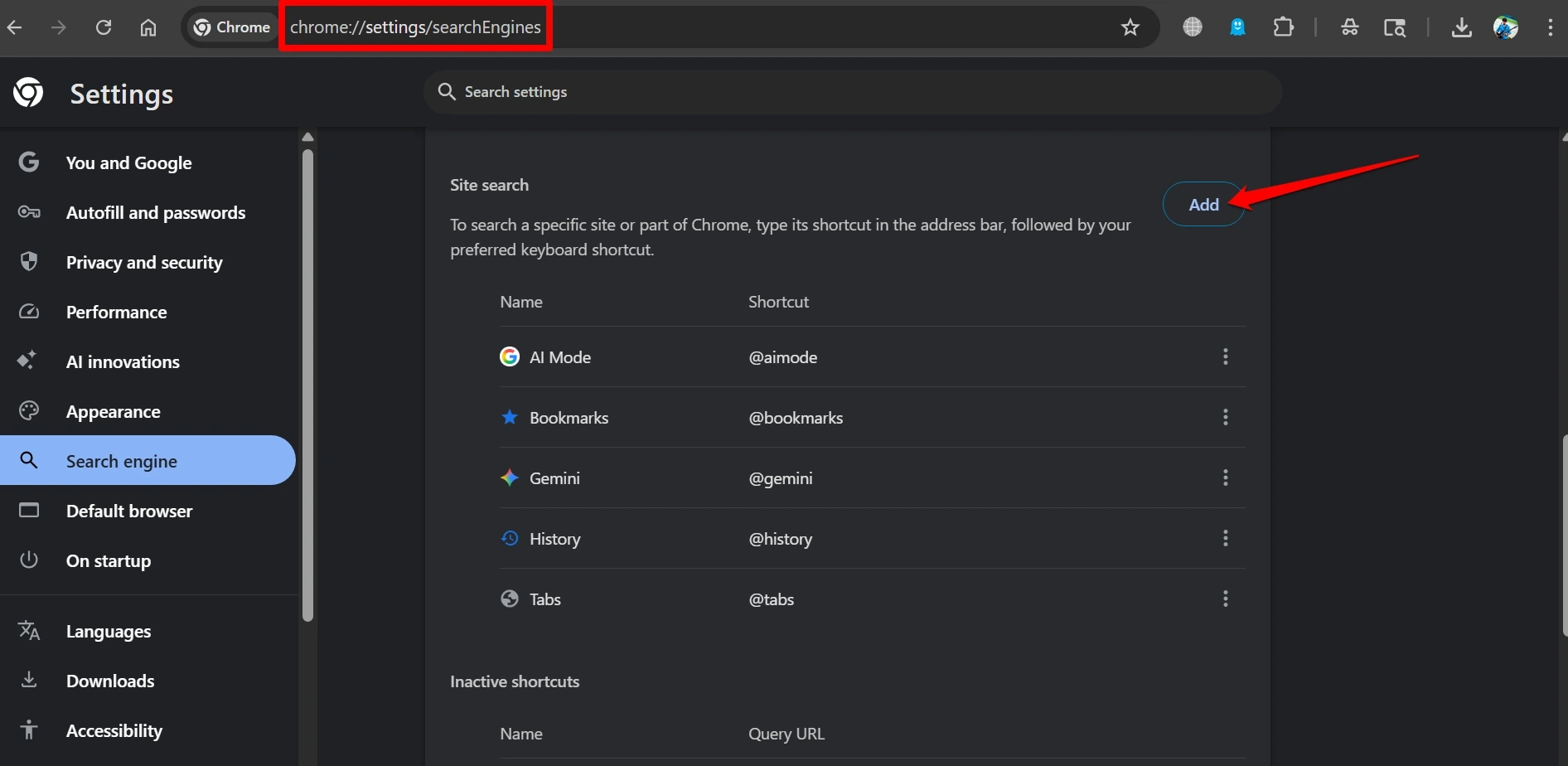Image resolution: width=1568 pixels, height=766 pixels.
Task: Go back to previous page
Action: tap(14, 27)
